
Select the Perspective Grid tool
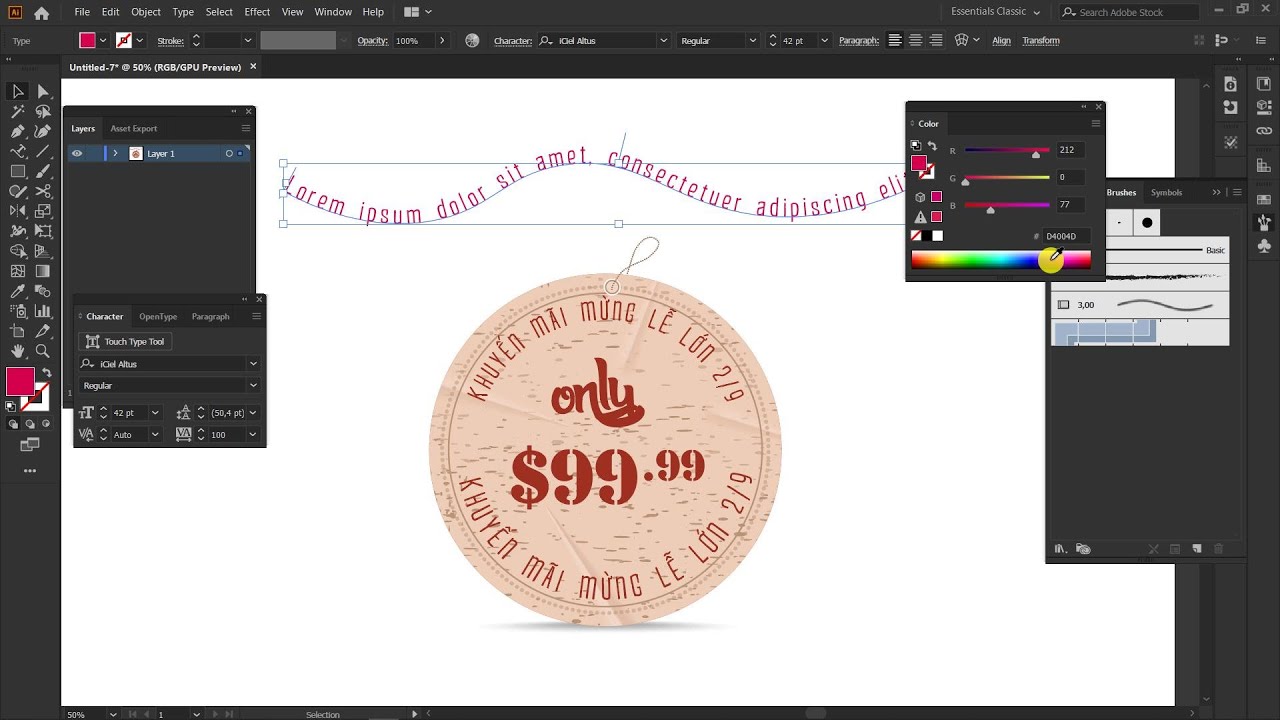tap(43, 251)
